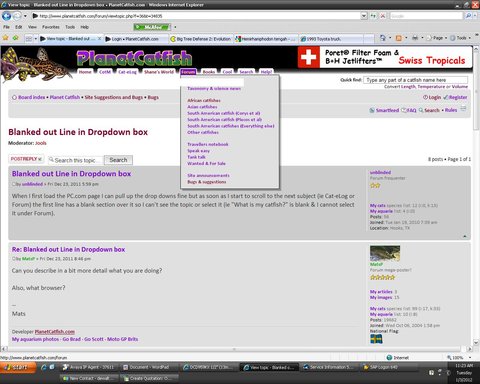This screenshot has height=384, width=480.
Task: Select African catfishes in Forum dropdown
Action: click(x=204, y=100)
